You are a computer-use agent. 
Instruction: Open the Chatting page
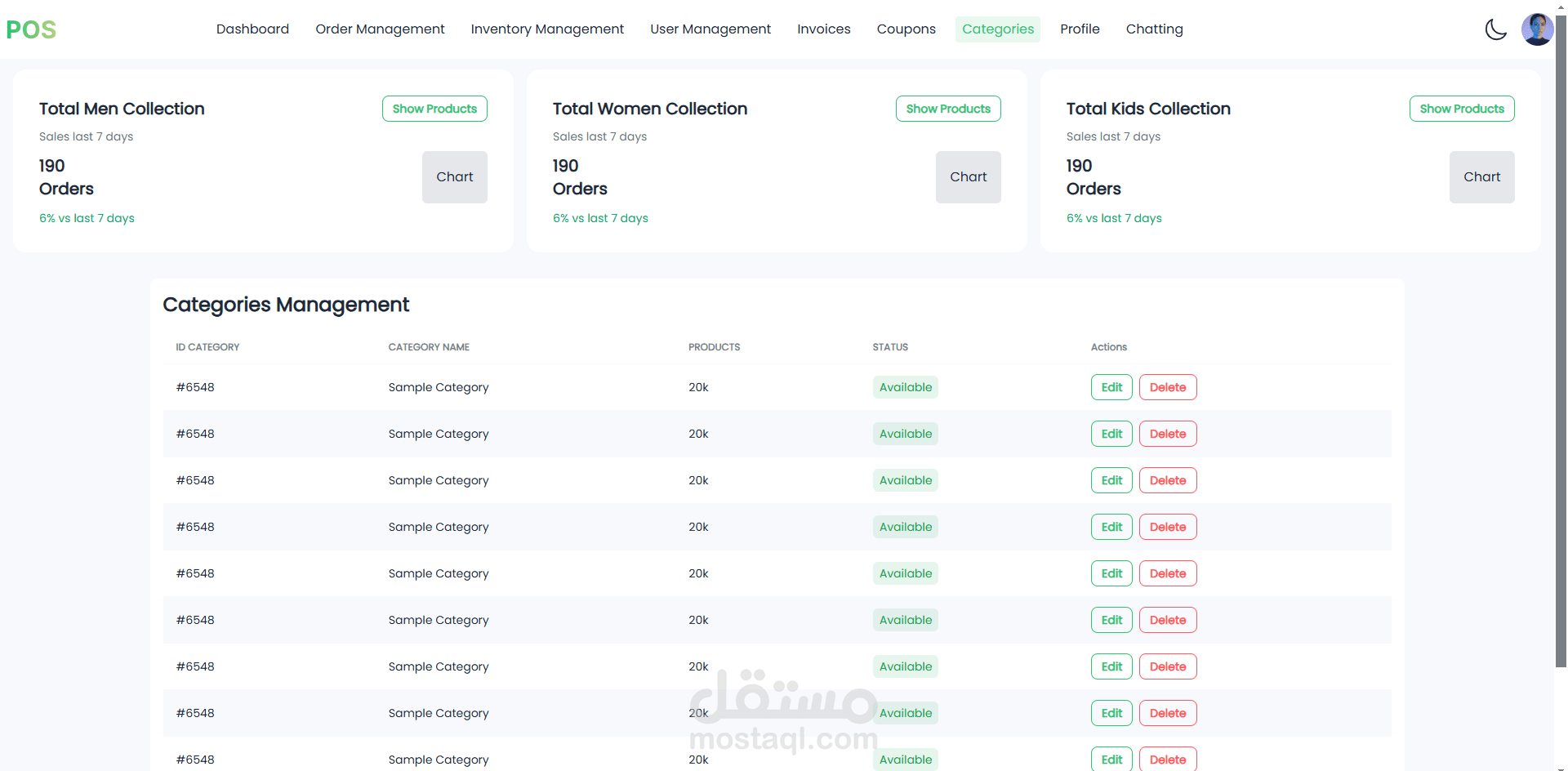click(x=1154, y=29)
